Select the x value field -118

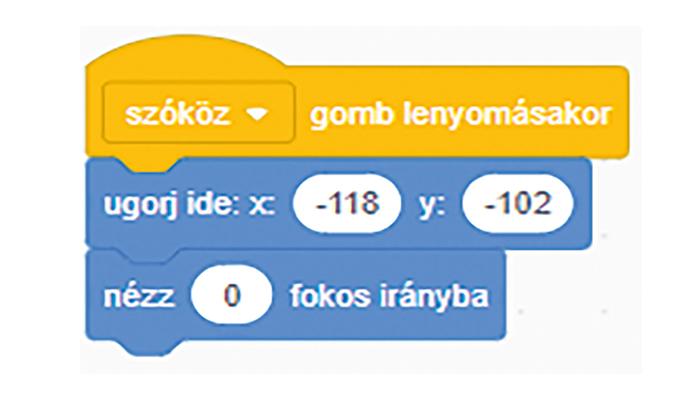point(347,204)
